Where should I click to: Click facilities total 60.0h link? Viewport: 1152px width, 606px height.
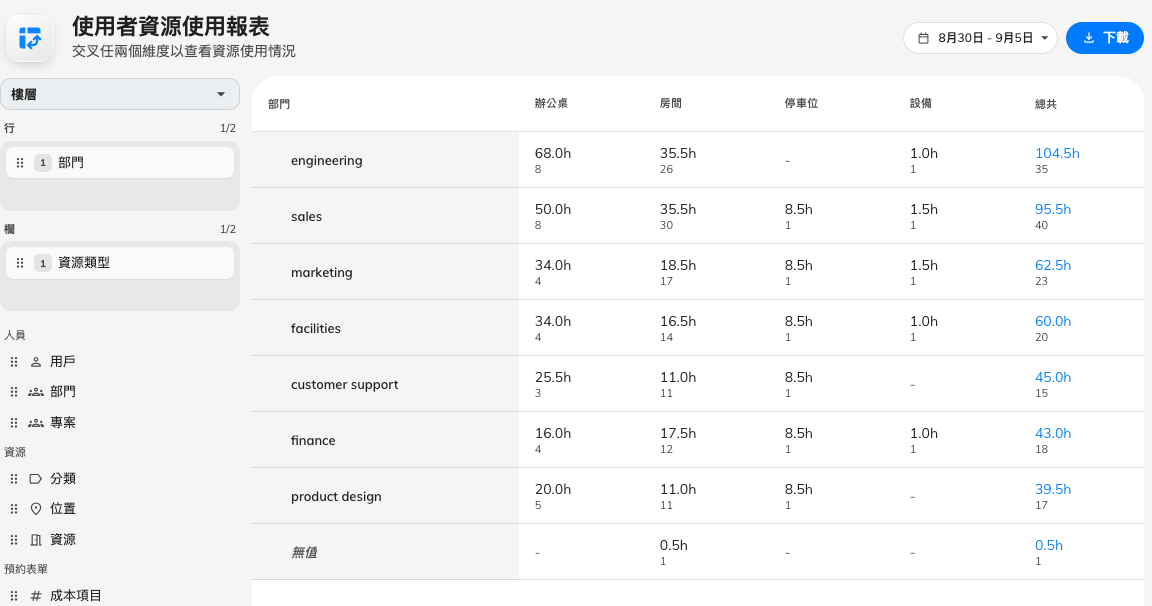tap(1053, 321)
